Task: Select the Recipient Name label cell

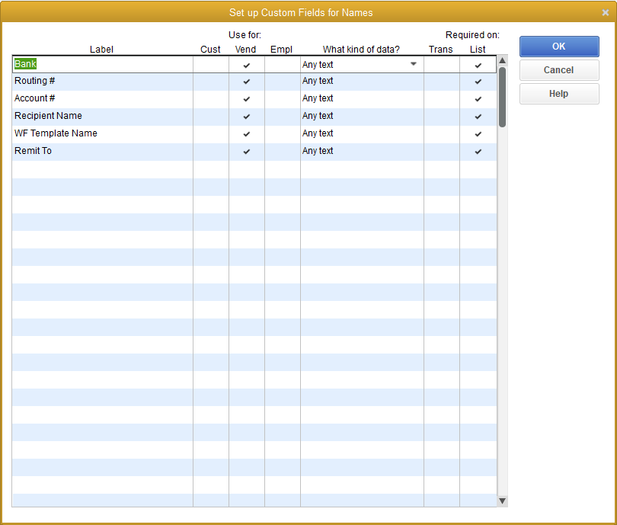Action: tap(102, 116)
